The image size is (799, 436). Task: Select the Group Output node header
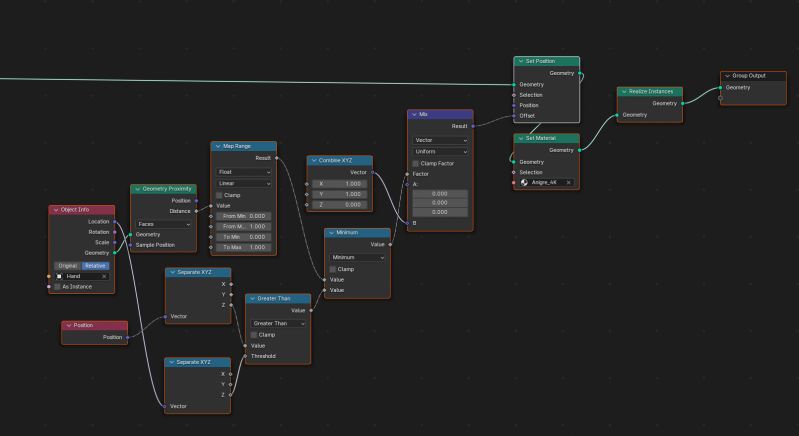point(753,76)
